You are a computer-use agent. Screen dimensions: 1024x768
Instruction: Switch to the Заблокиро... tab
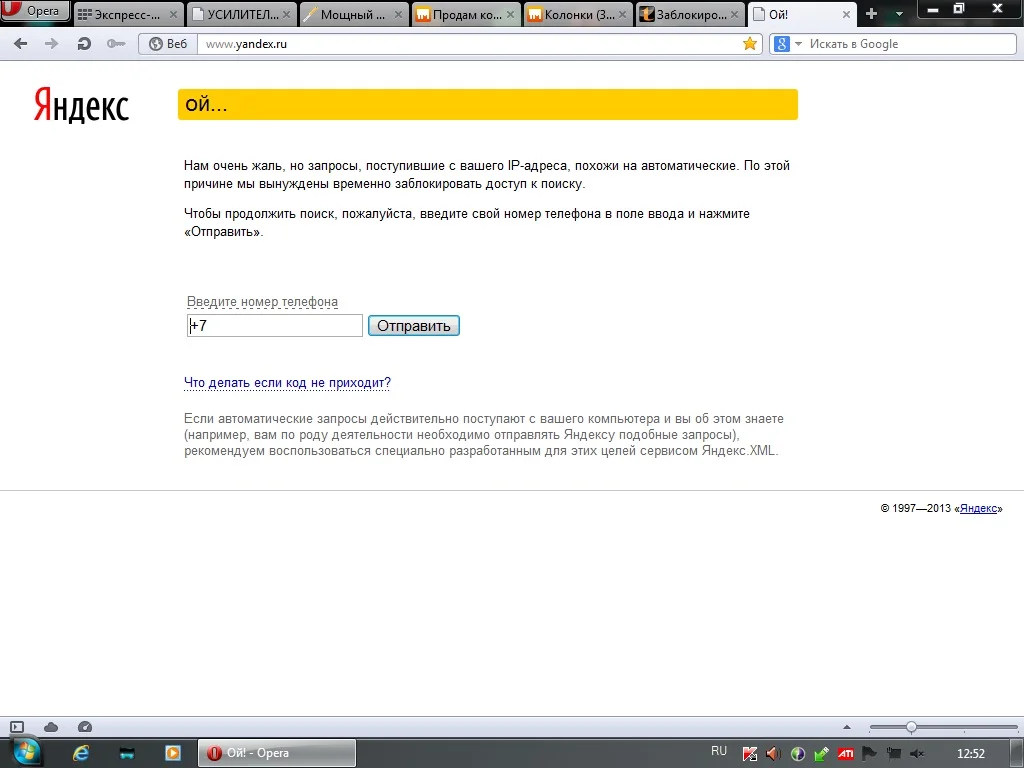click(x=691, y=14)
